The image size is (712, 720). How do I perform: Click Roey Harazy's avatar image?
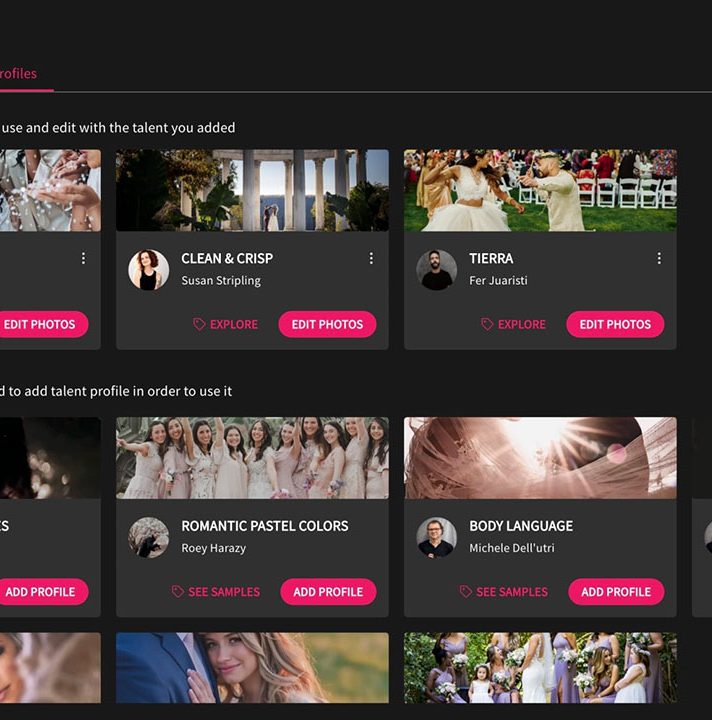pyautogui.click(x=148, y=537)
